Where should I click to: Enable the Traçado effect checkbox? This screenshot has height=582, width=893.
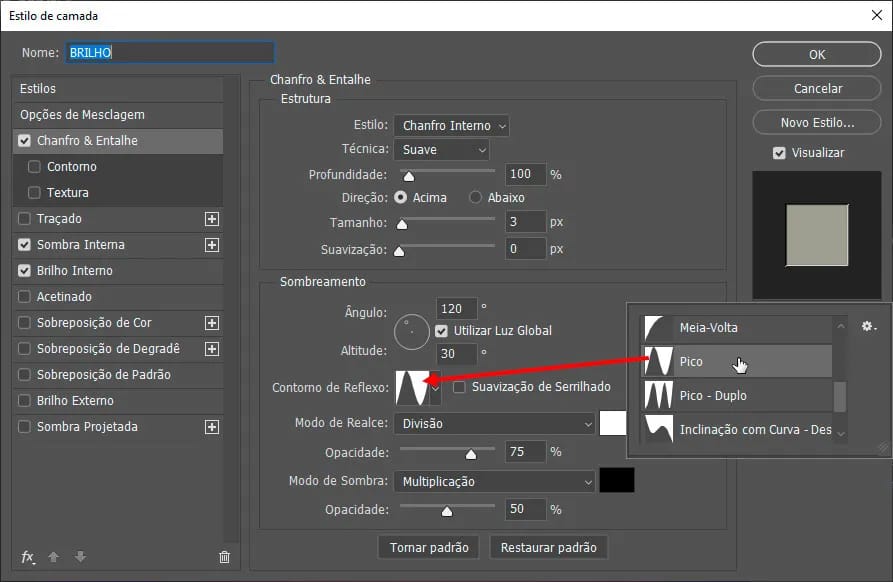click(x=24, y=219)
